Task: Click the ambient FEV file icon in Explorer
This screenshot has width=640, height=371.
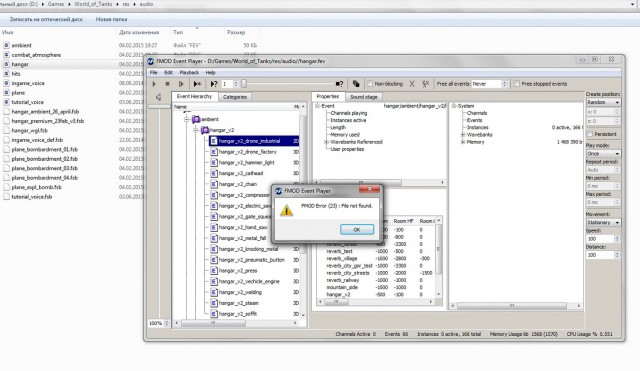Action: point(6,45)
